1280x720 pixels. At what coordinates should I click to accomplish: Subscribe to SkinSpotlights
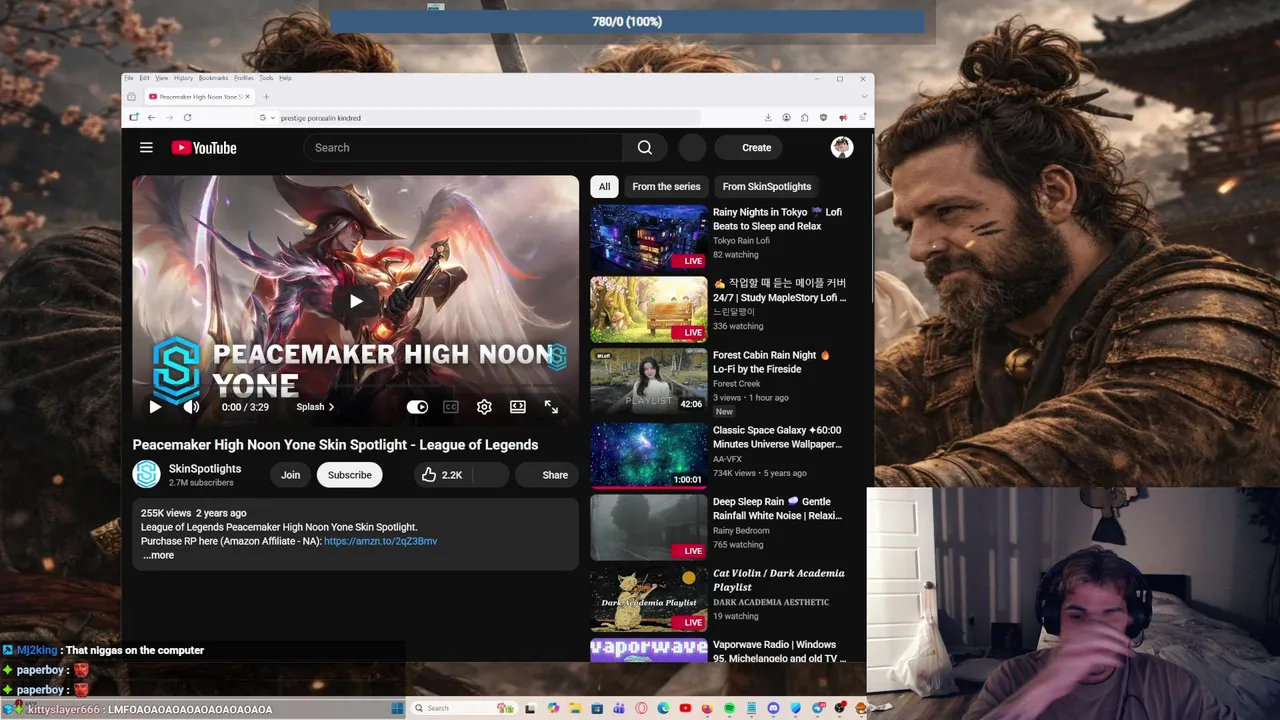[x=350, y=475]
